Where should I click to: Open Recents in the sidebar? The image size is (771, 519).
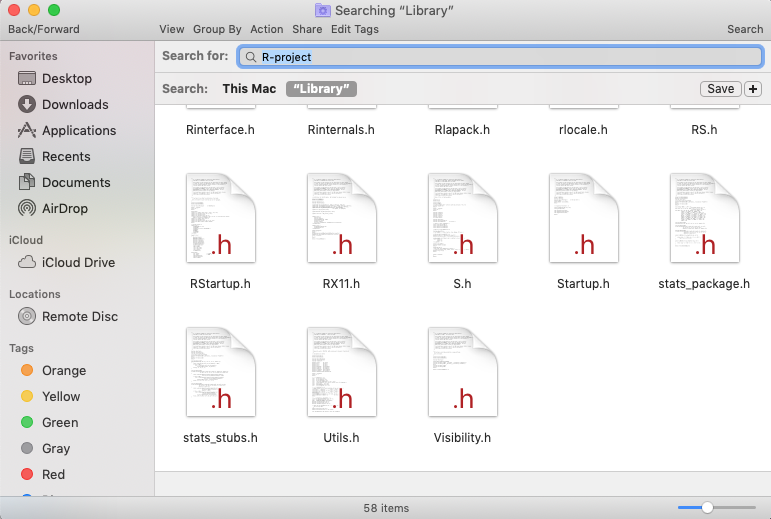[66, 156]
